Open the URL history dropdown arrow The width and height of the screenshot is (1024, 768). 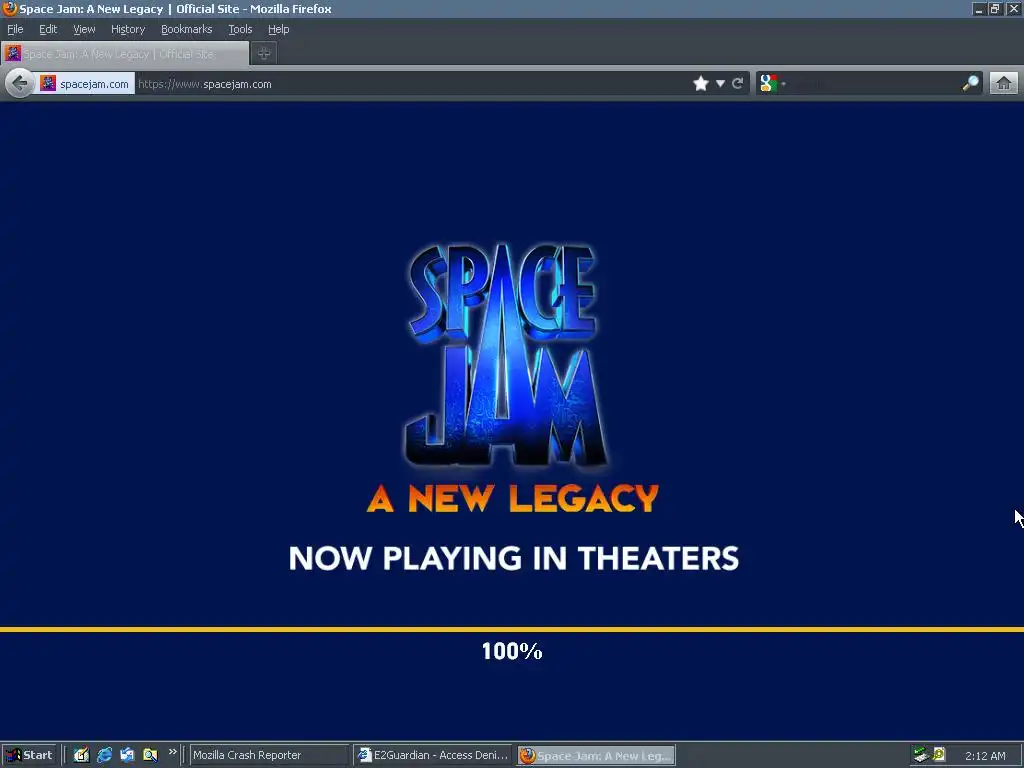pyautogui.click(x=720, y=84)
